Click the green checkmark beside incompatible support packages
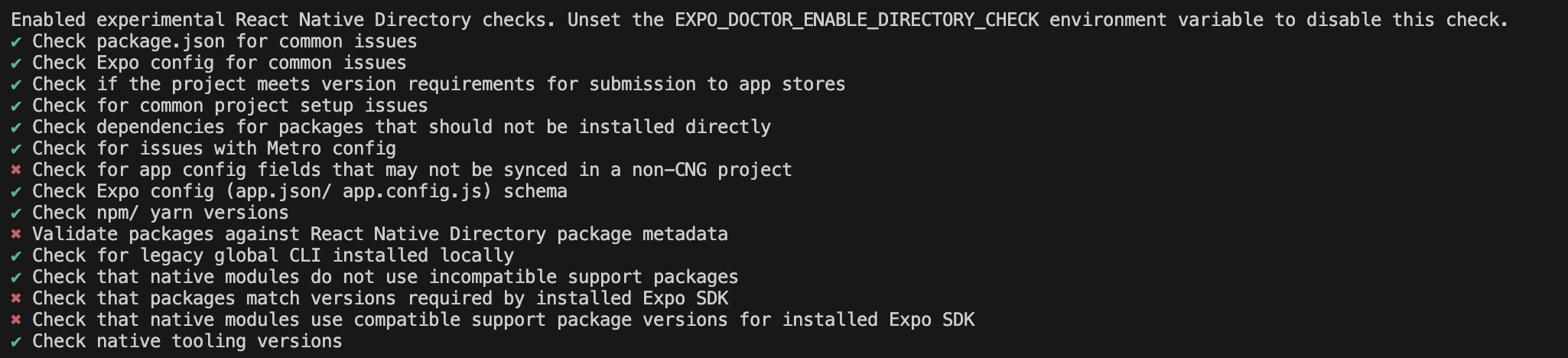1568x358 pixels. coord(16,277)
